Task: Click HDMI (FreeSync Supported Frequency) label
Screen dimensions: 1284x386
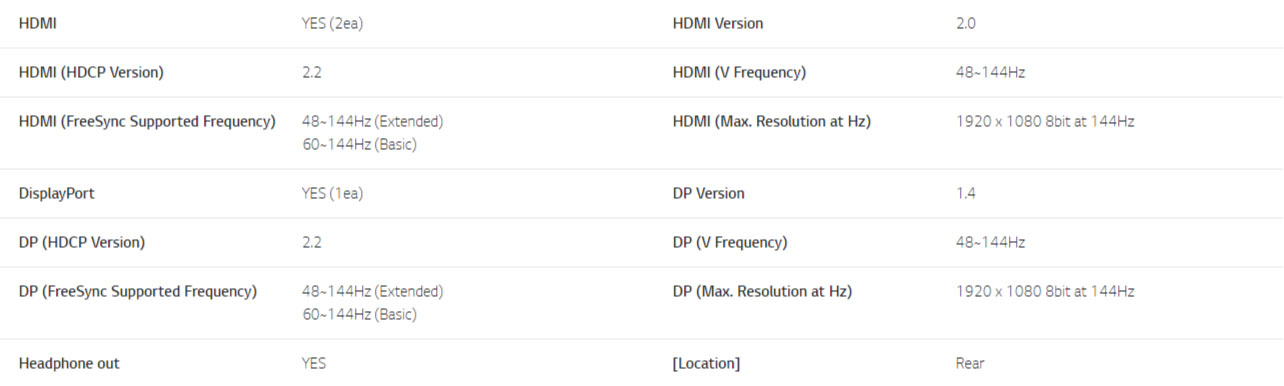Action: point(147,121)
